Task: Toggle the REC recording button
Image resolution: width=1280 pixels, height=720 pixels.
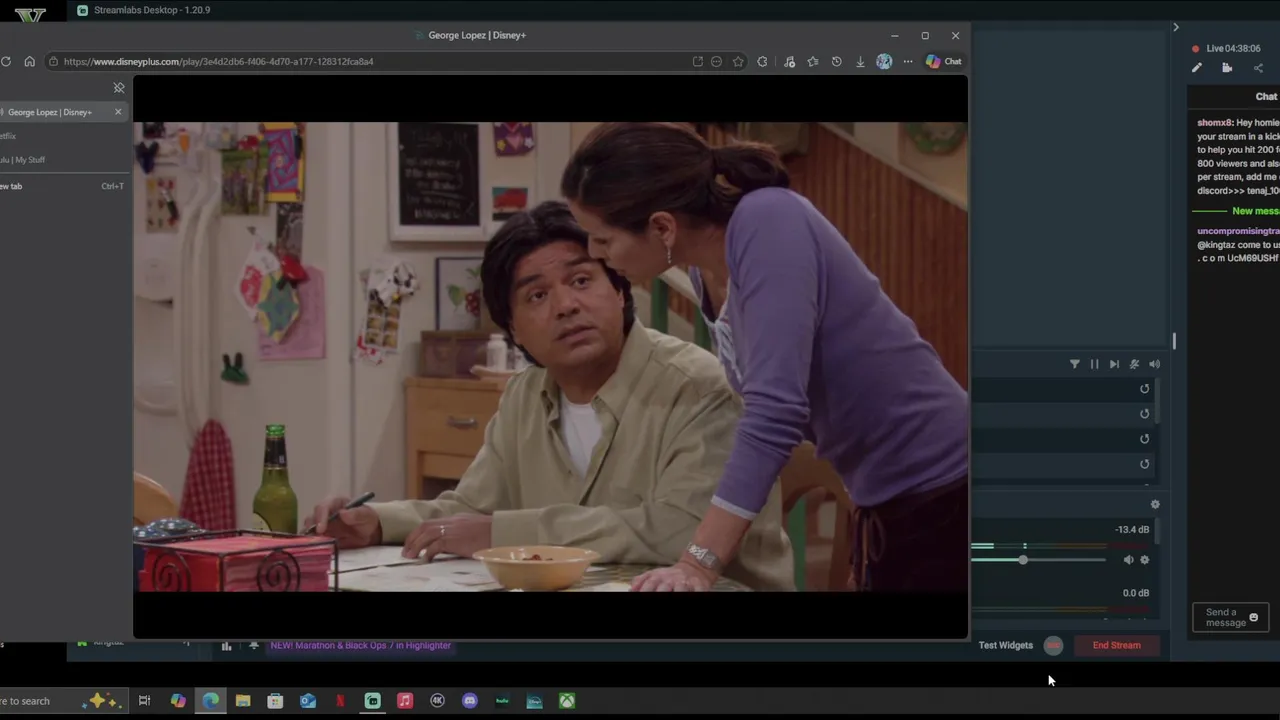Action: pyautogui.click(x=1053, y=645)
